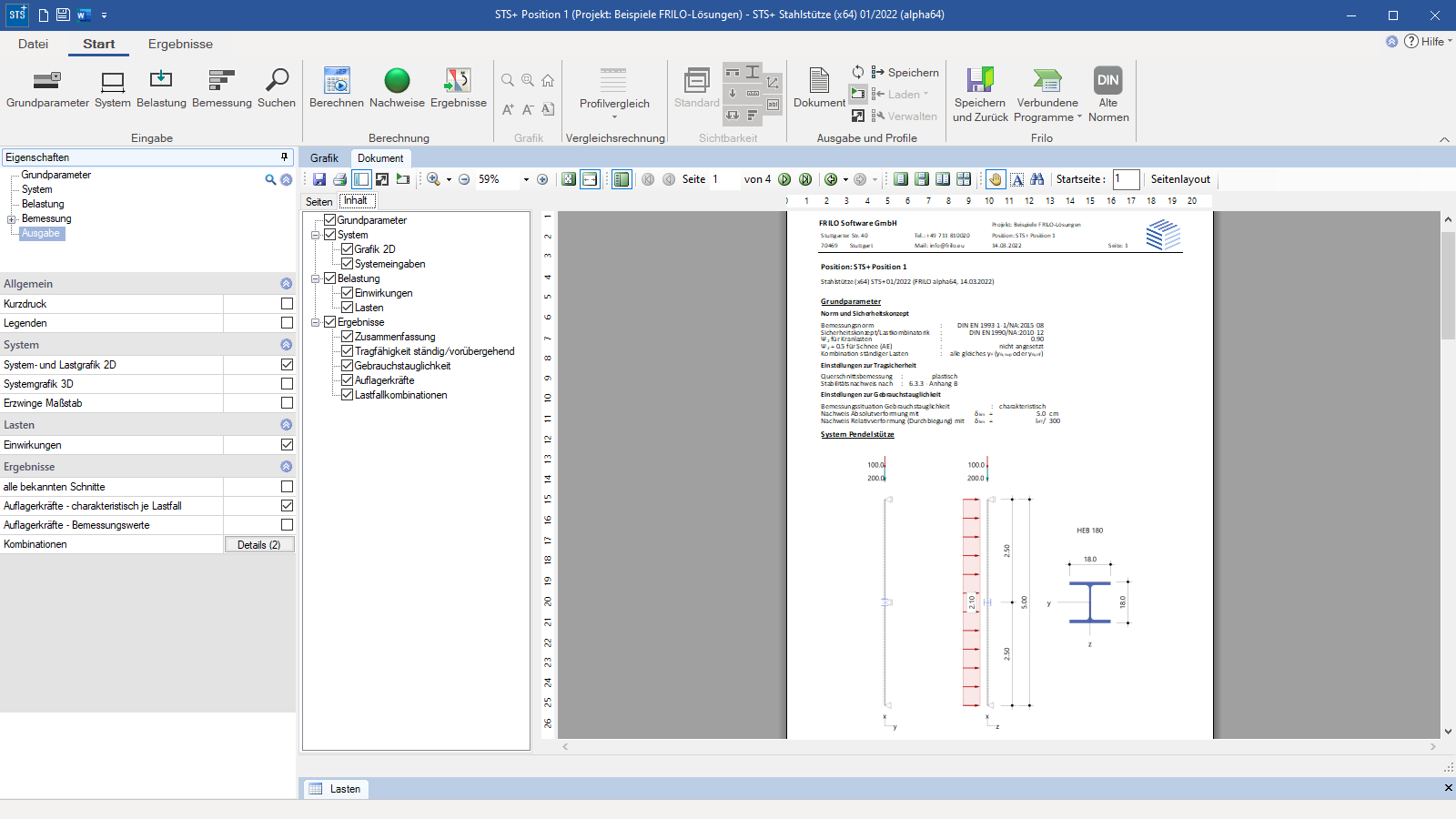Viewport: 1456px width, 819px height.
Task: Select Belastung in the Eigenschaften tree
Action: (43, 204)
